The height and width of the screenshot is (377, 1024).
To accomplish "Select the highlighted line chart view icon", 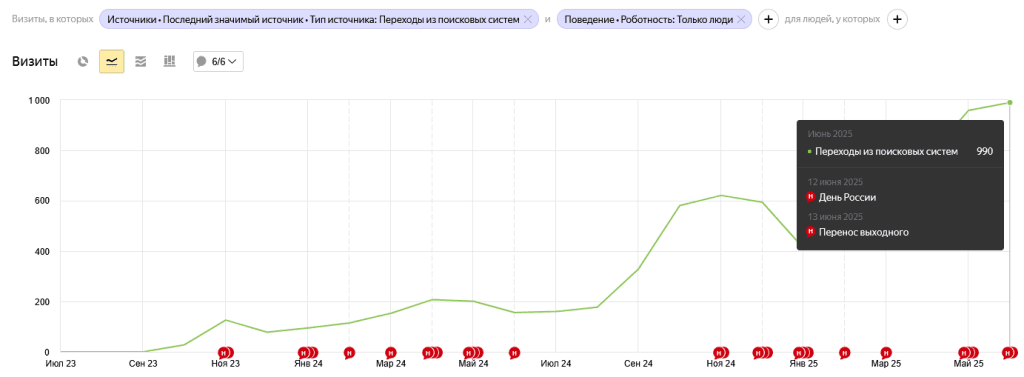I will 112,61.
